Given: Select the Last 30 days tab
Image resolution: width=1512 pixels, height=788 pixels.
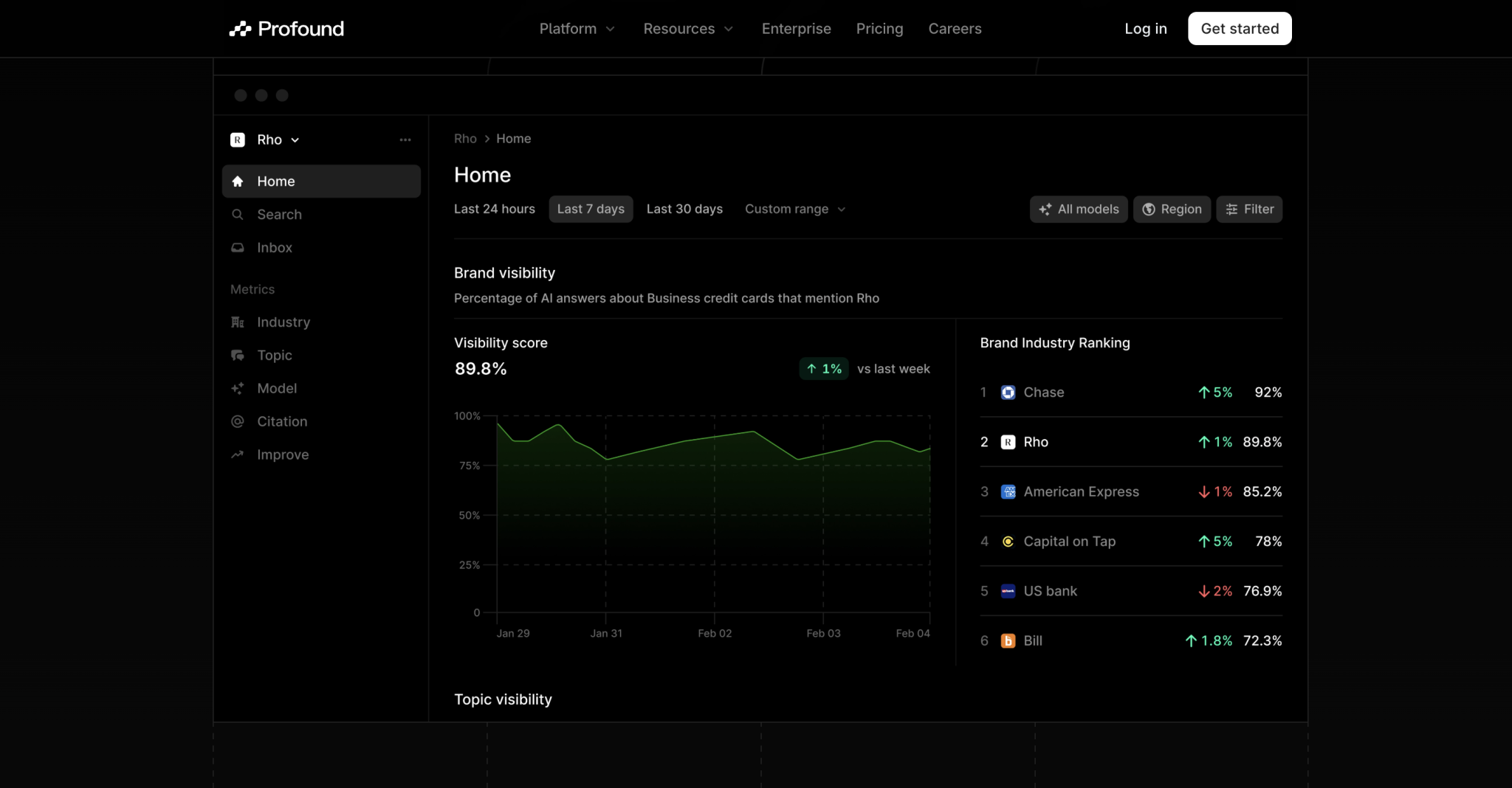Looking at the screenshot, I should (x=684, y=210).
